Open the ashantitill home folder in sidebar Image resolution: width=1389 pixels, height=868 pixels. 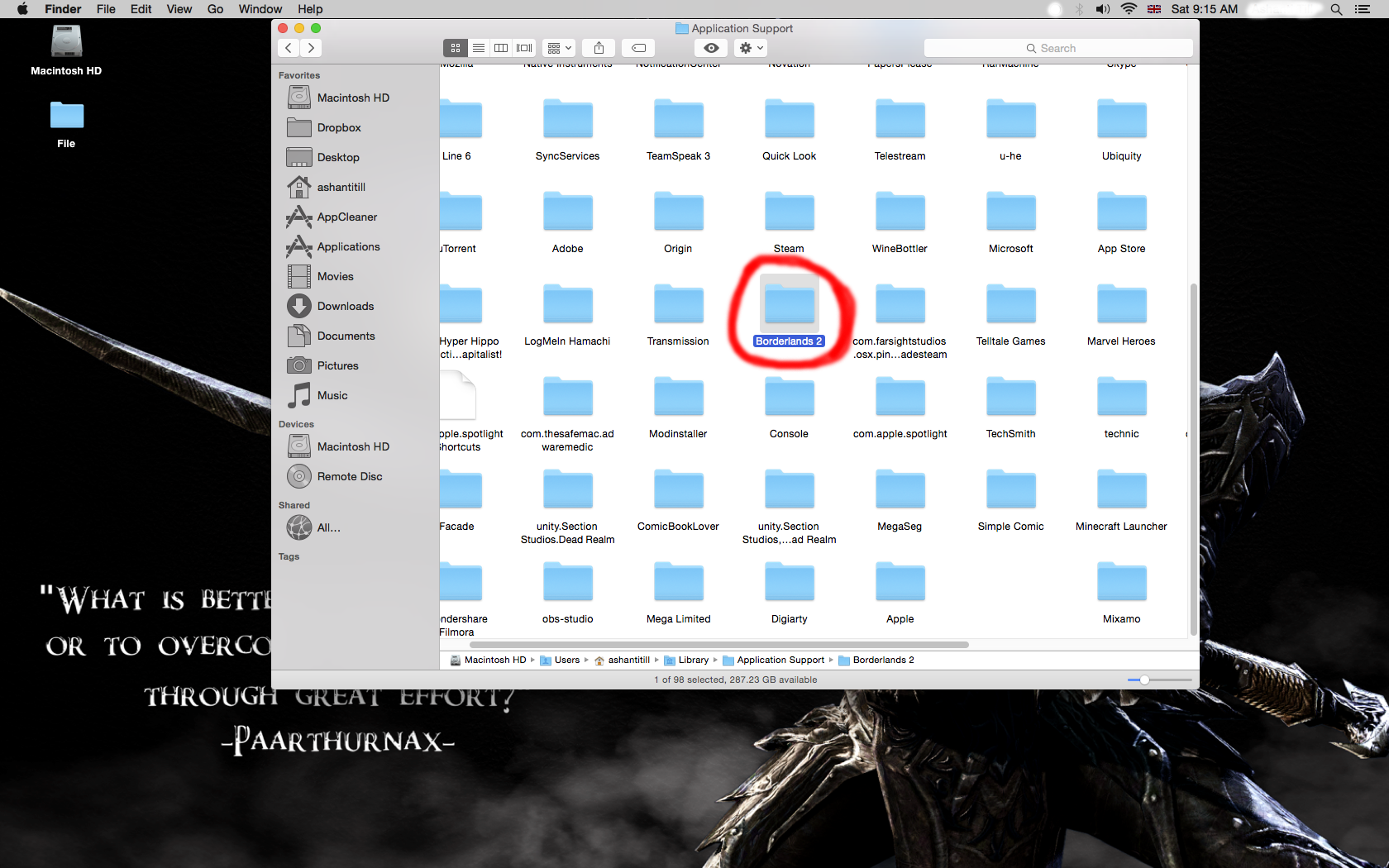(355, 187)
